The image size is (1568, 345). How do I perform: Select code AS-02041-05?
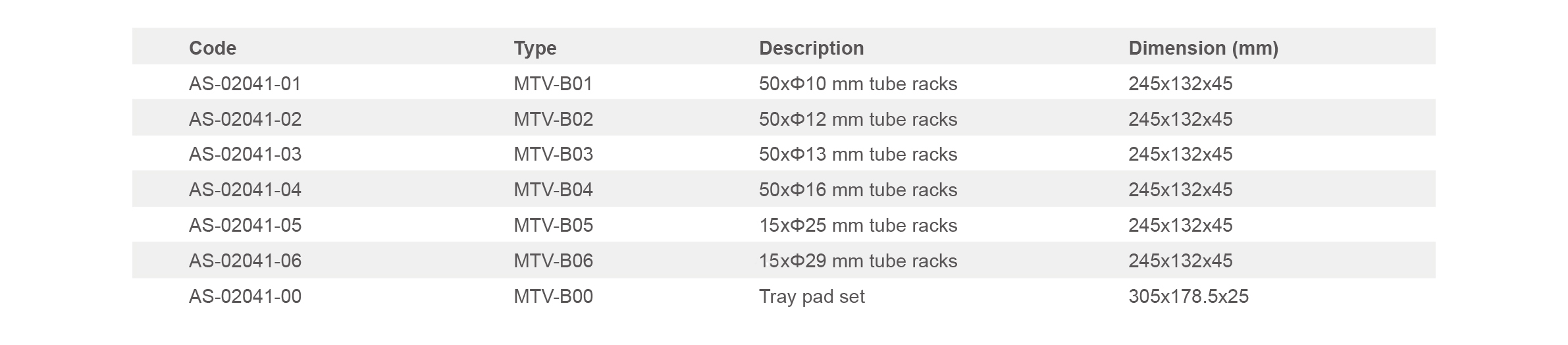click(x=245, y=225)
